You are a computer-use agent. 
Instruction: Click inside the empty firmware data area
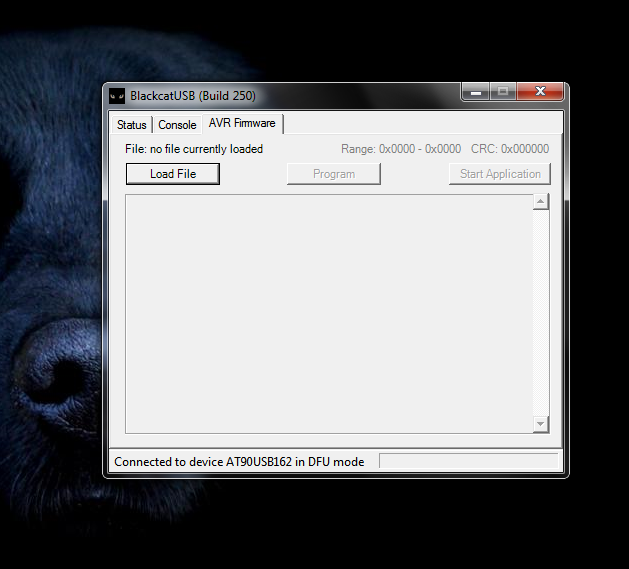click(328, 313)
